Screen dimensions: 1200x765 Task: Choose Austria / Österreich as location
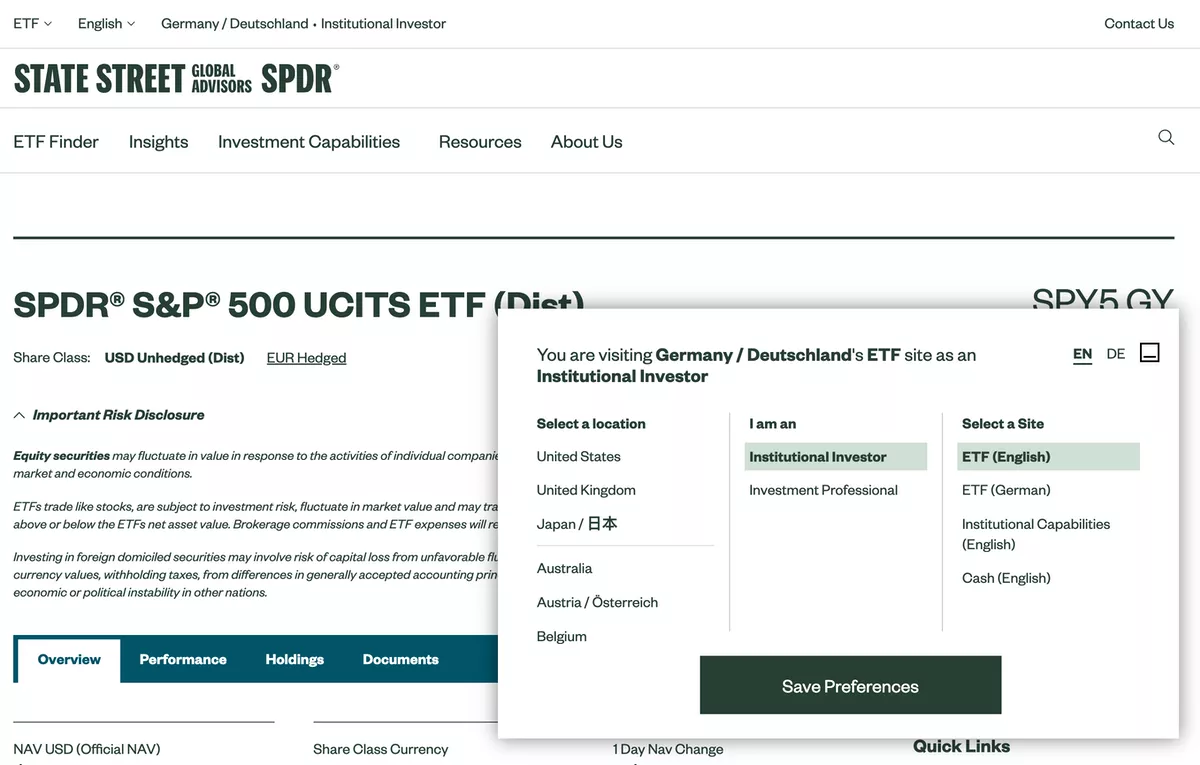click(x=597, y=602)
